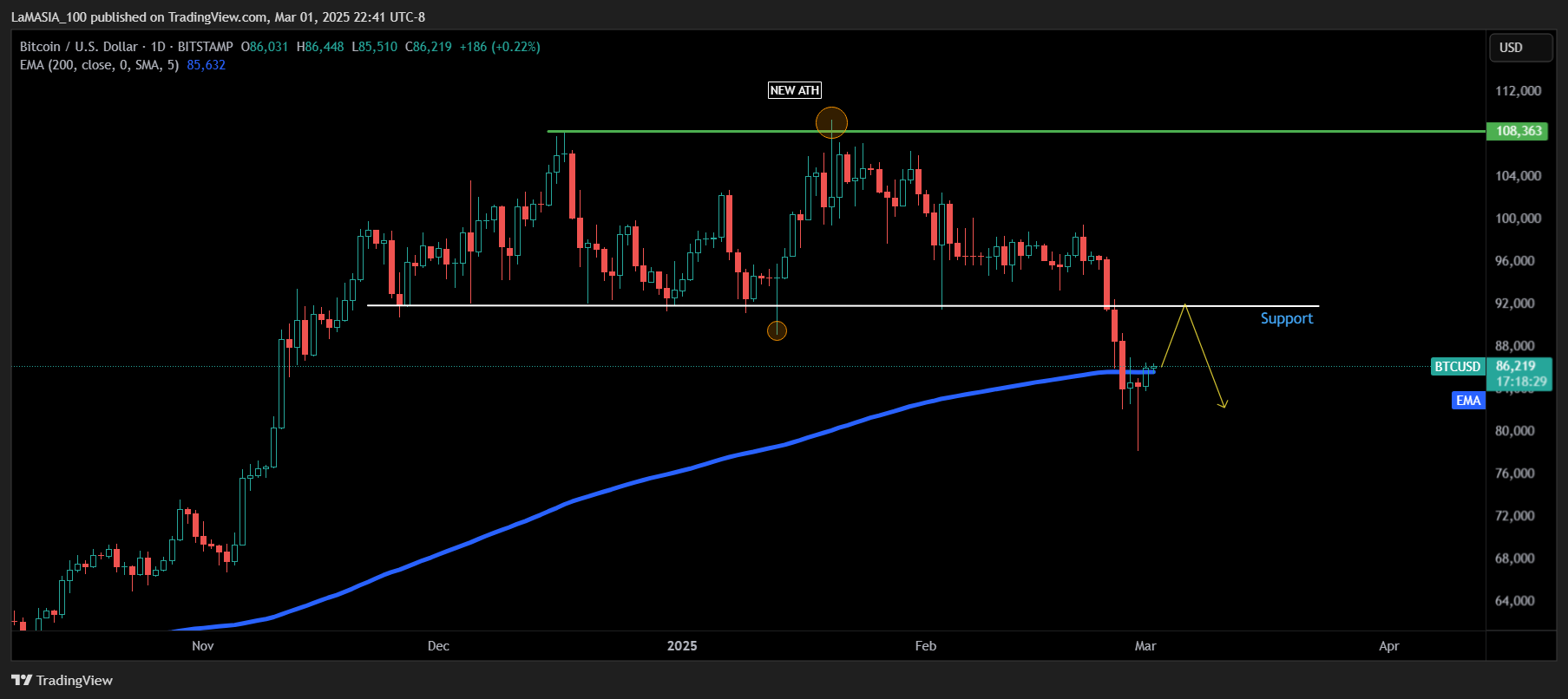The height and width of the screenshot is (699, 1568).
Task: Click the current price 86,219 label
Action: coord(1517,366)
